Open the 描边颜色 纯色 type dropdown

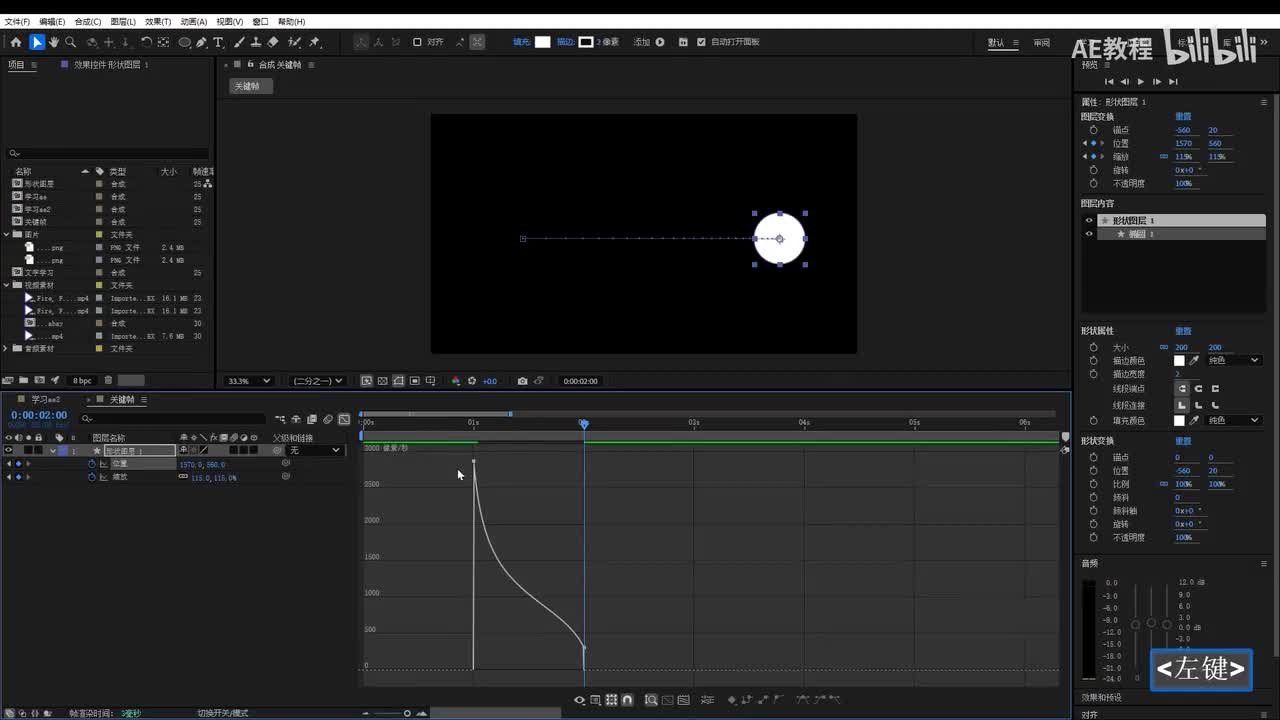tap(1233, 360)
